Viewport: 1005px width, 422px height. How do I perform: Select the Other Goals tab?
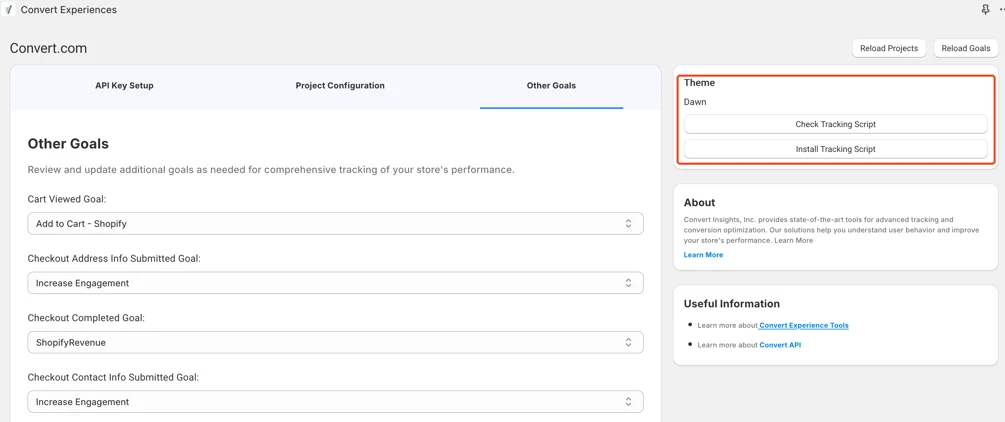coord(551,86)
